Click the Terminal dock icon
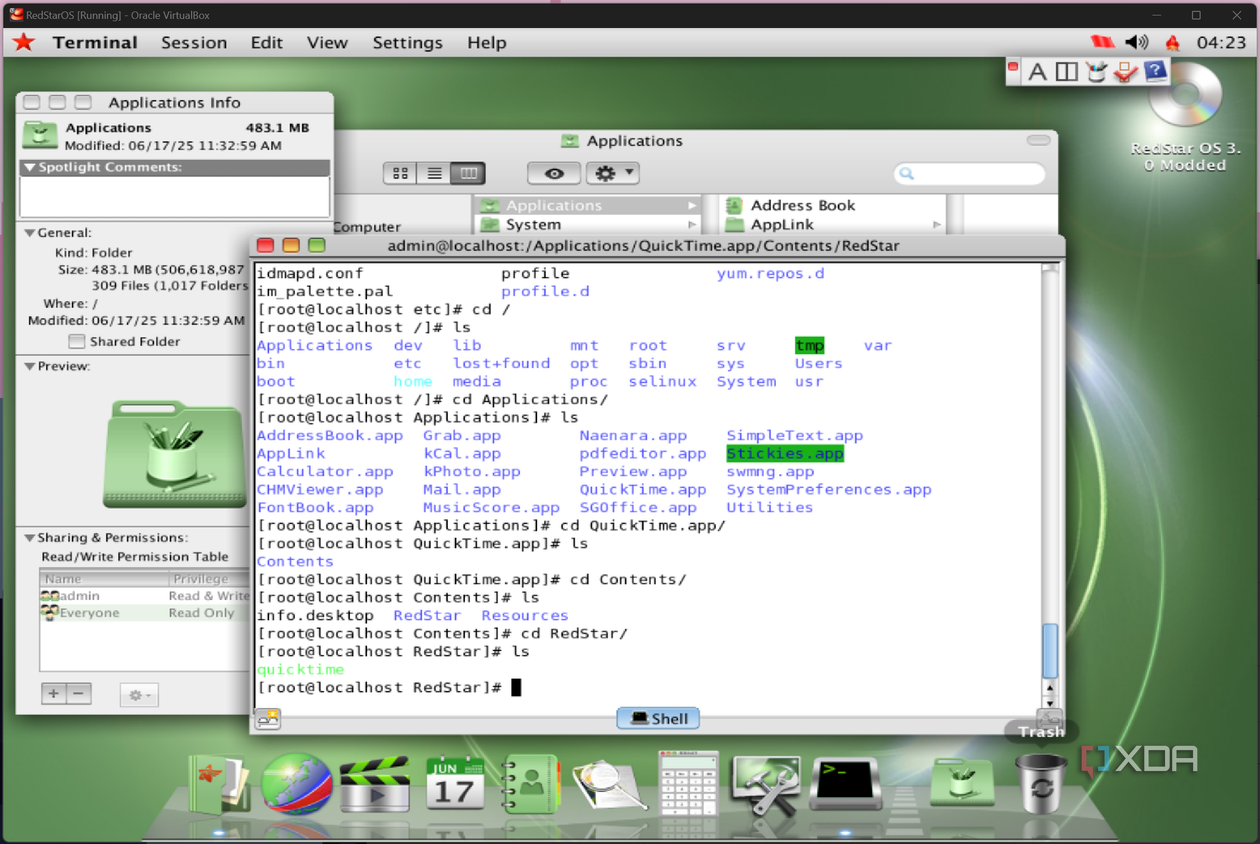Viewport: 1260px width, 844px height. click(844, 784)
